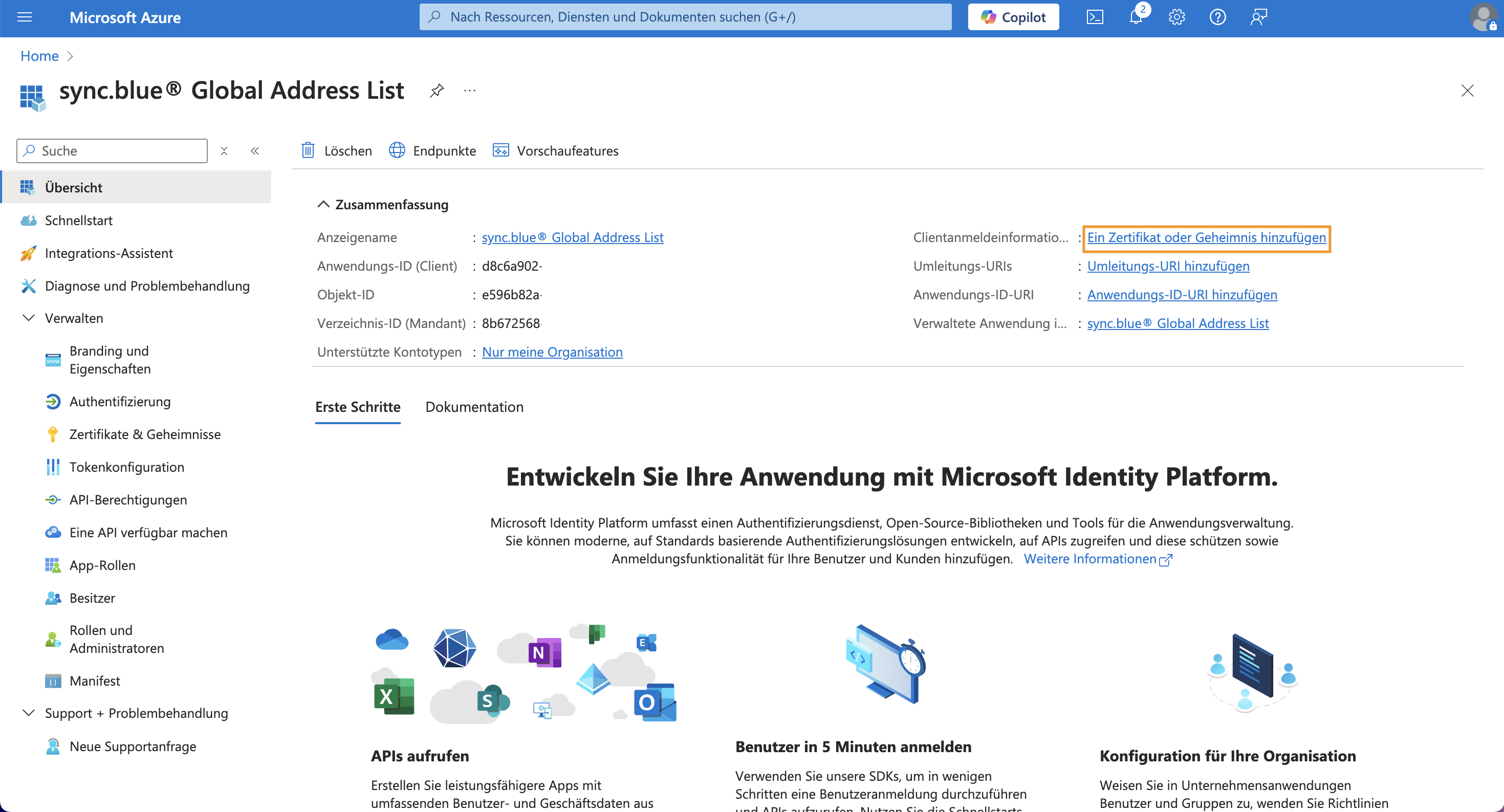Click the Besitzer people icon
This screenshot has width=1504, height=812.
pos(53,598)
